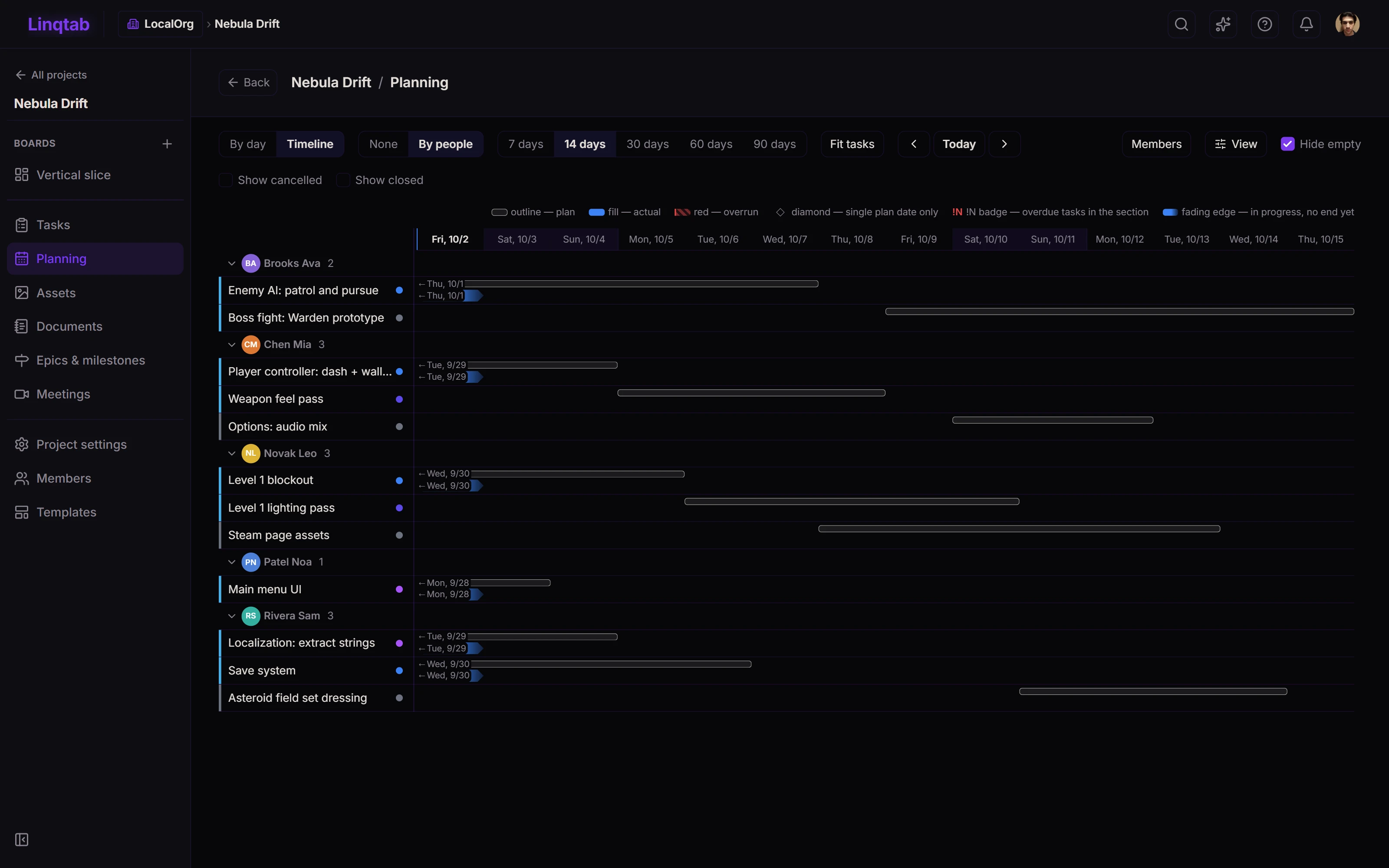Collapse Patel Noa group
This screenshot has height=868, width=1389.
pos(232,562)
